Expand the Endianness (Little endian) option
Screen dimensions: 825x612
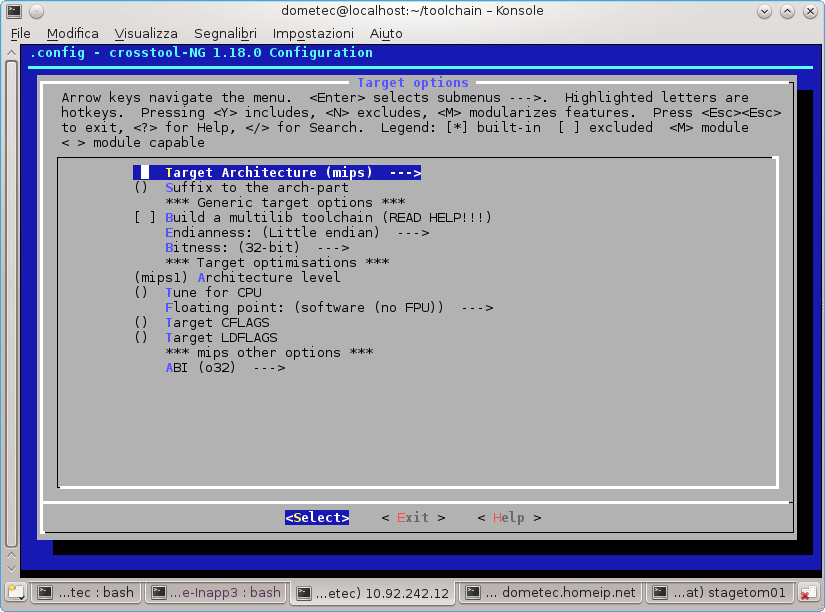(296, 232)
